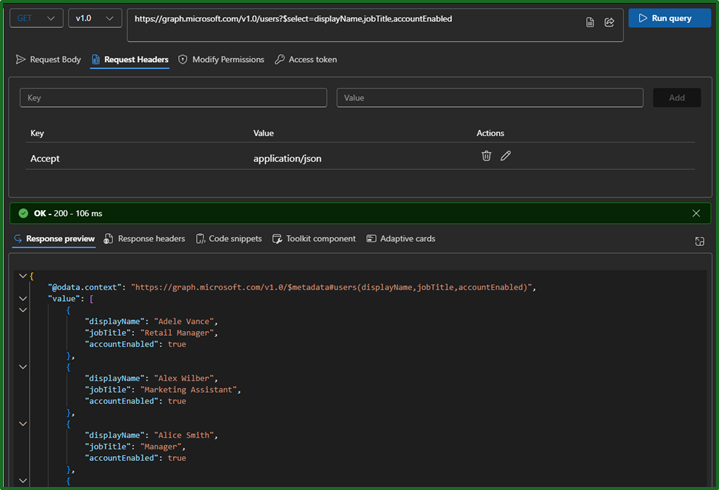Collapse the last partially visible object chevron
Image resolution: width=719 pixels, height=490 pixels.
click(x=23, y=481)
